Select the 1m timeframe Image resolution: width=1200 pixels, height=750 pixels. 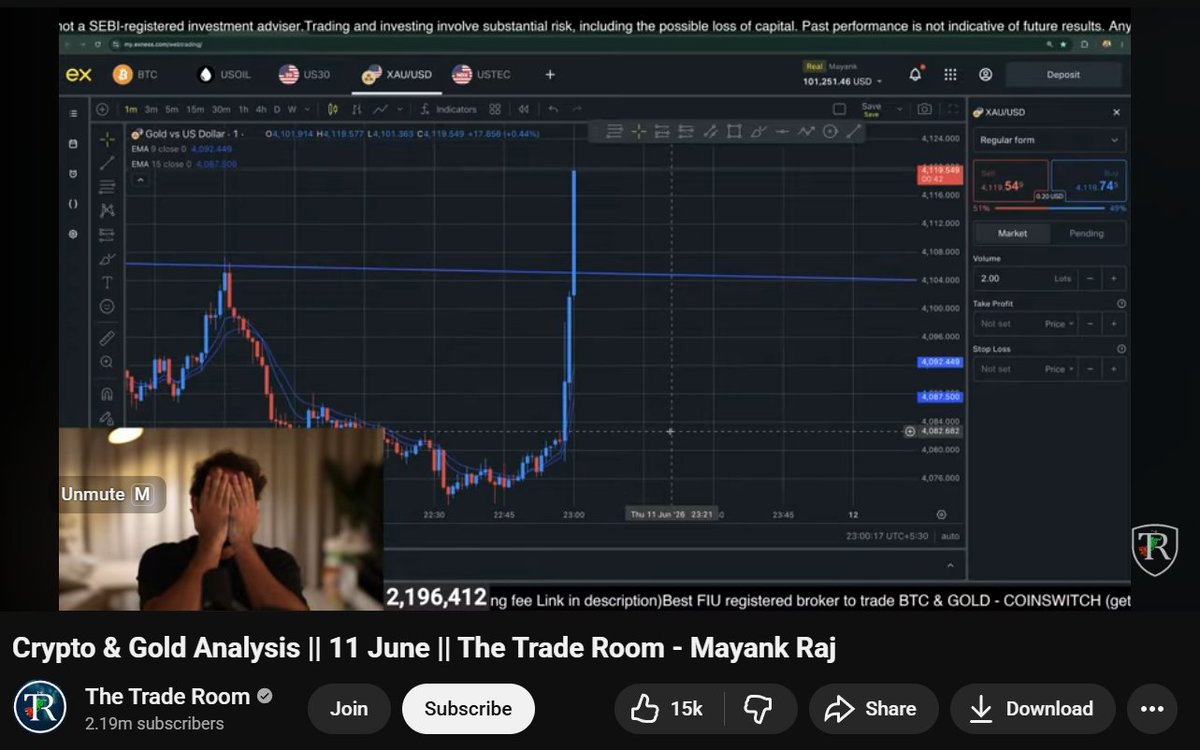pyautogui.click(x=131, y=109)
